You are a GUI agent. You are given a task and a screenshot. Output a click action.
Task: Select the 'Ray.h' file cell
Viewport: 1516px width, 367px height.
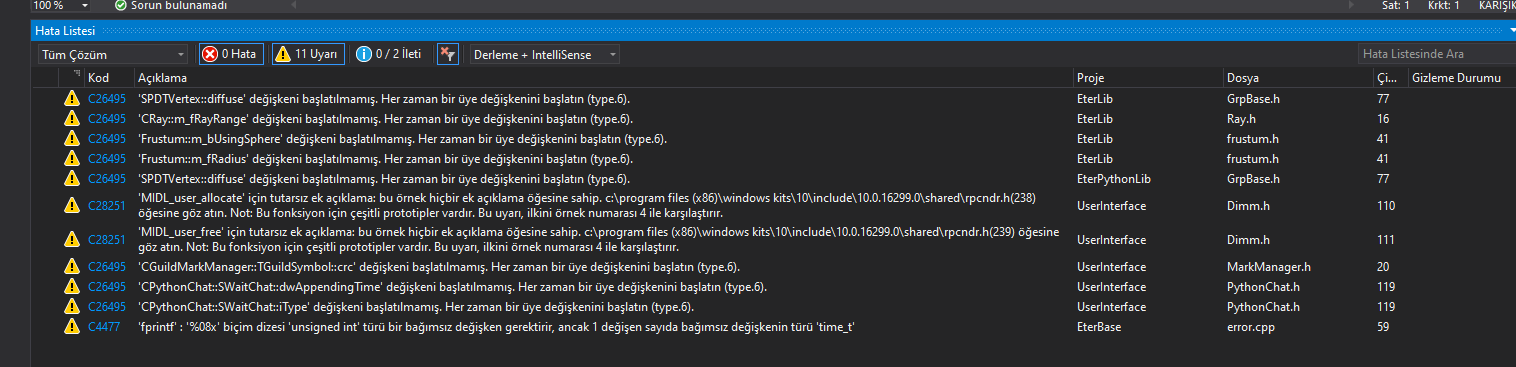pyautogui.click(x=1241, y=119)
